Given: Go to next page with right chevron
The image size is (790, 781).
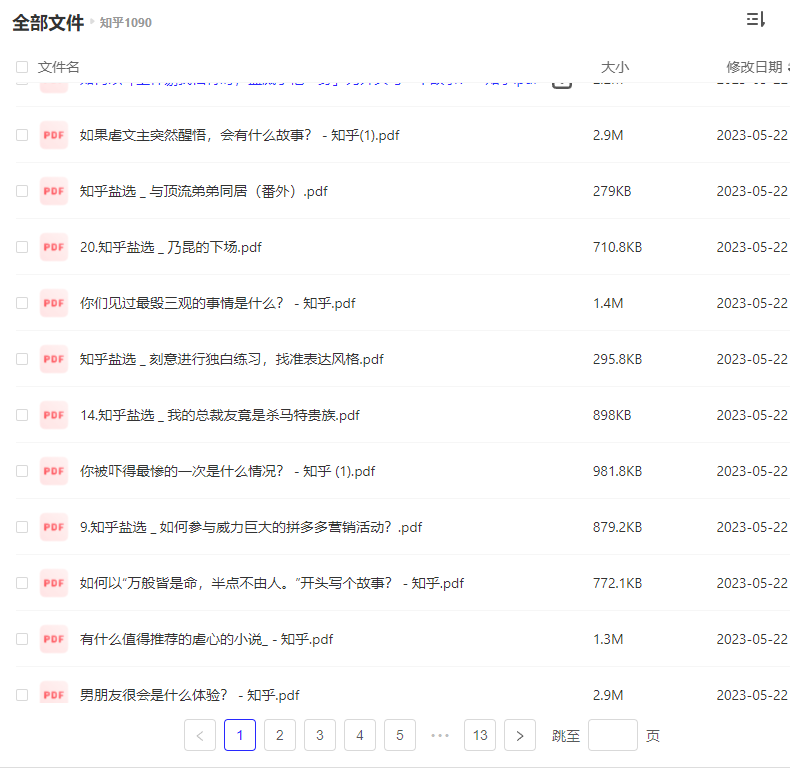Looking at the screenshot, I should 519,736.
